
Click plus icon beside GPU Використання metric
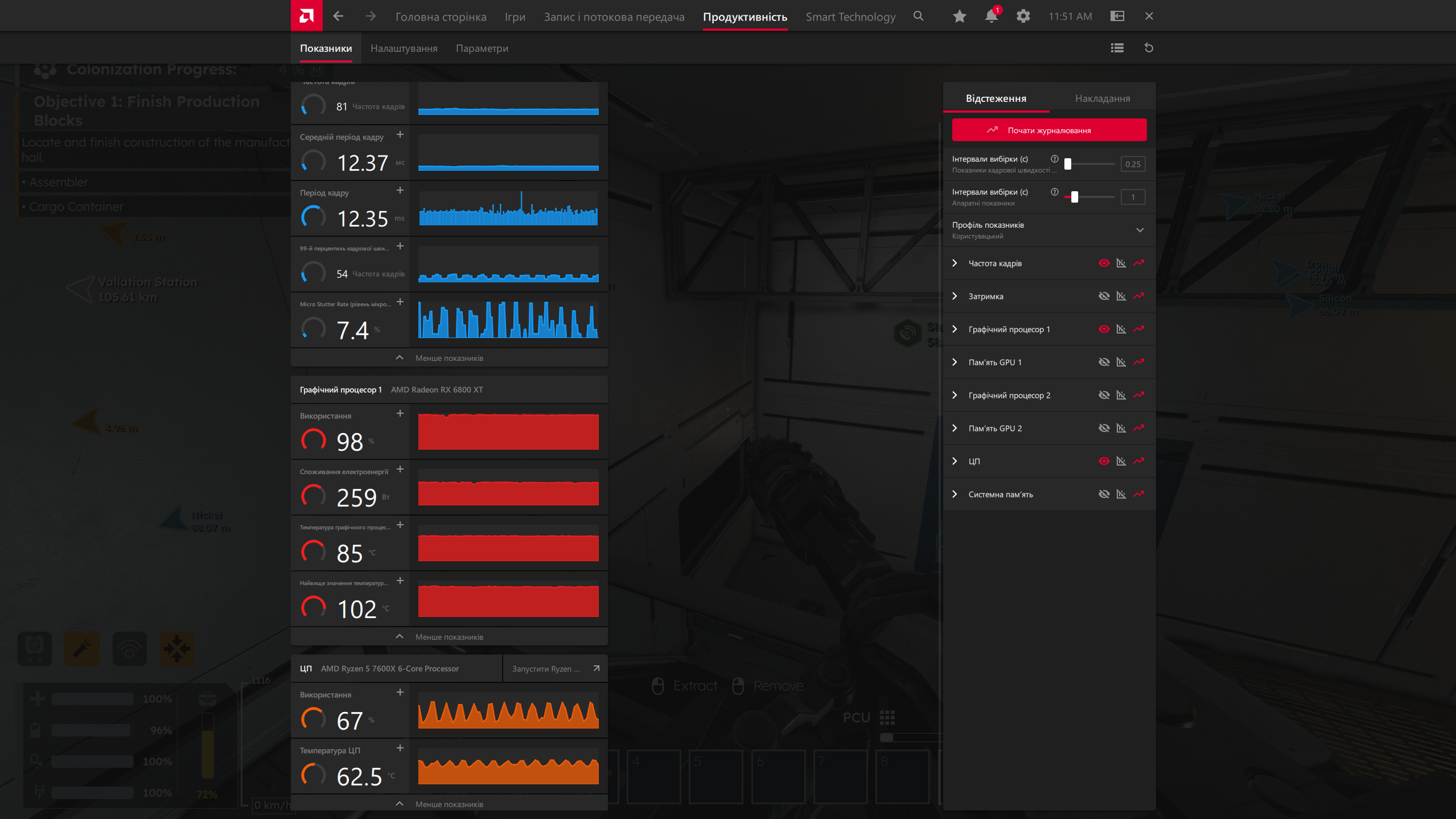(x=400, y=413)
